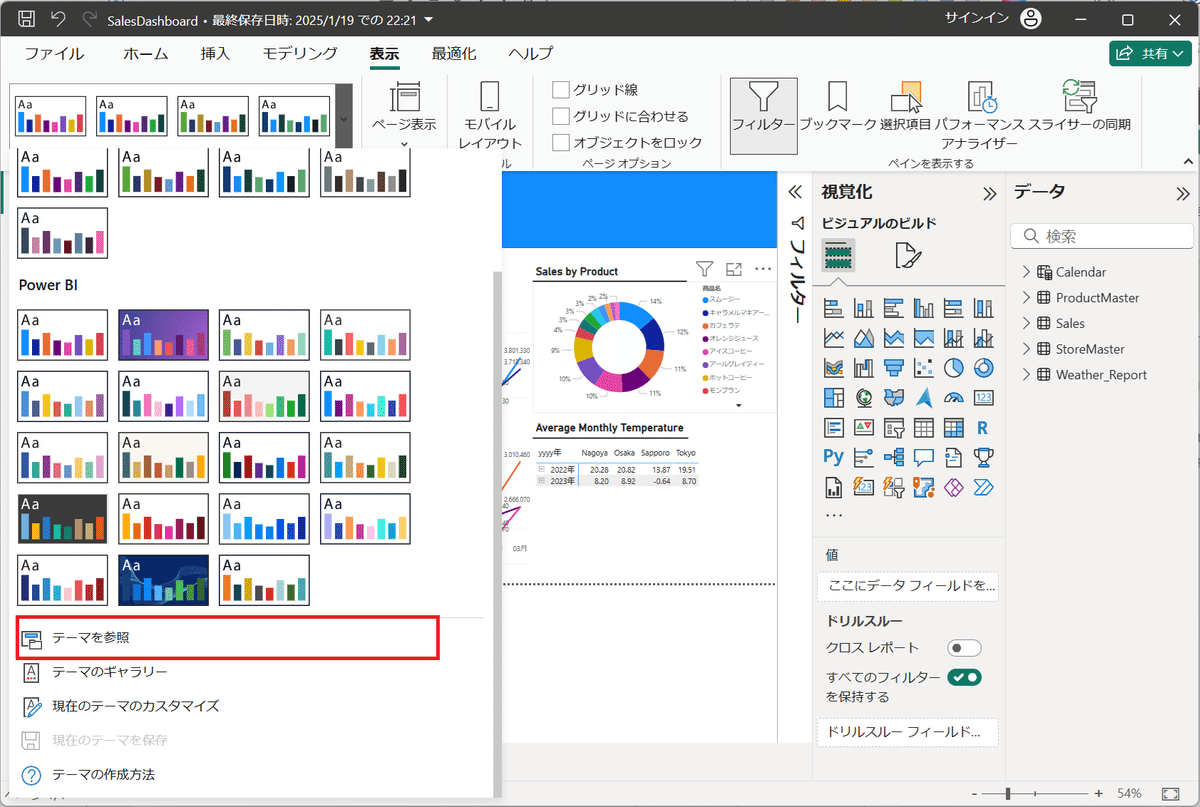Select the area chart visual icon
Image resolution: width=1200 pixels, height=807 pixels.
point(863,338)
